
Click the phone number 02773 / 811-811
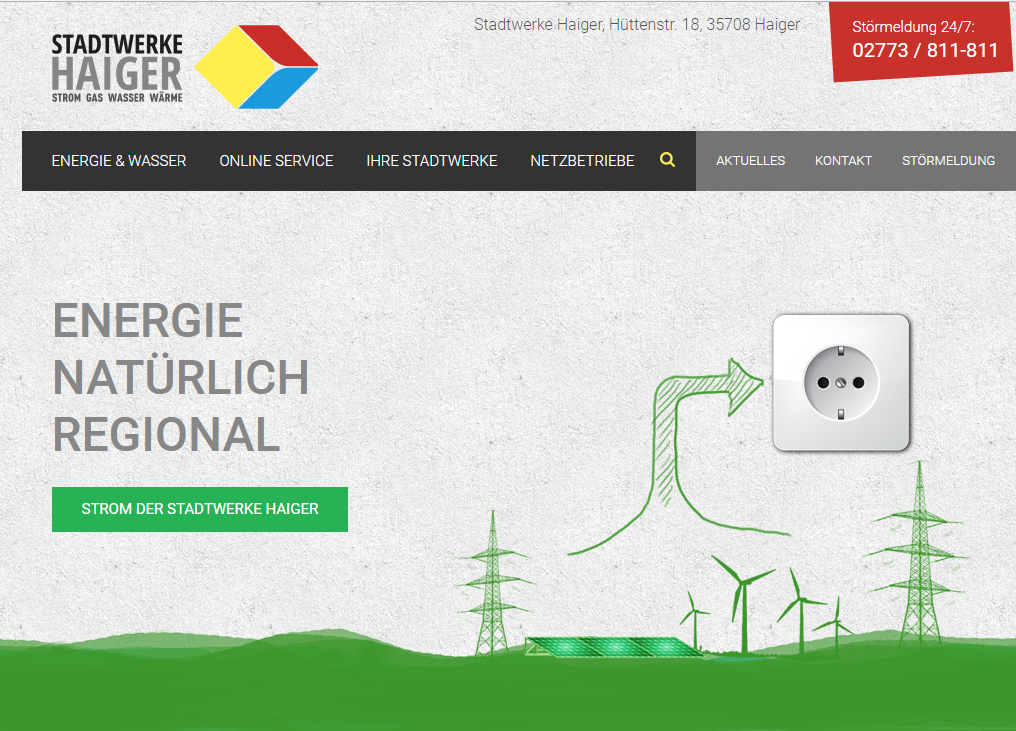coord(925,51)
